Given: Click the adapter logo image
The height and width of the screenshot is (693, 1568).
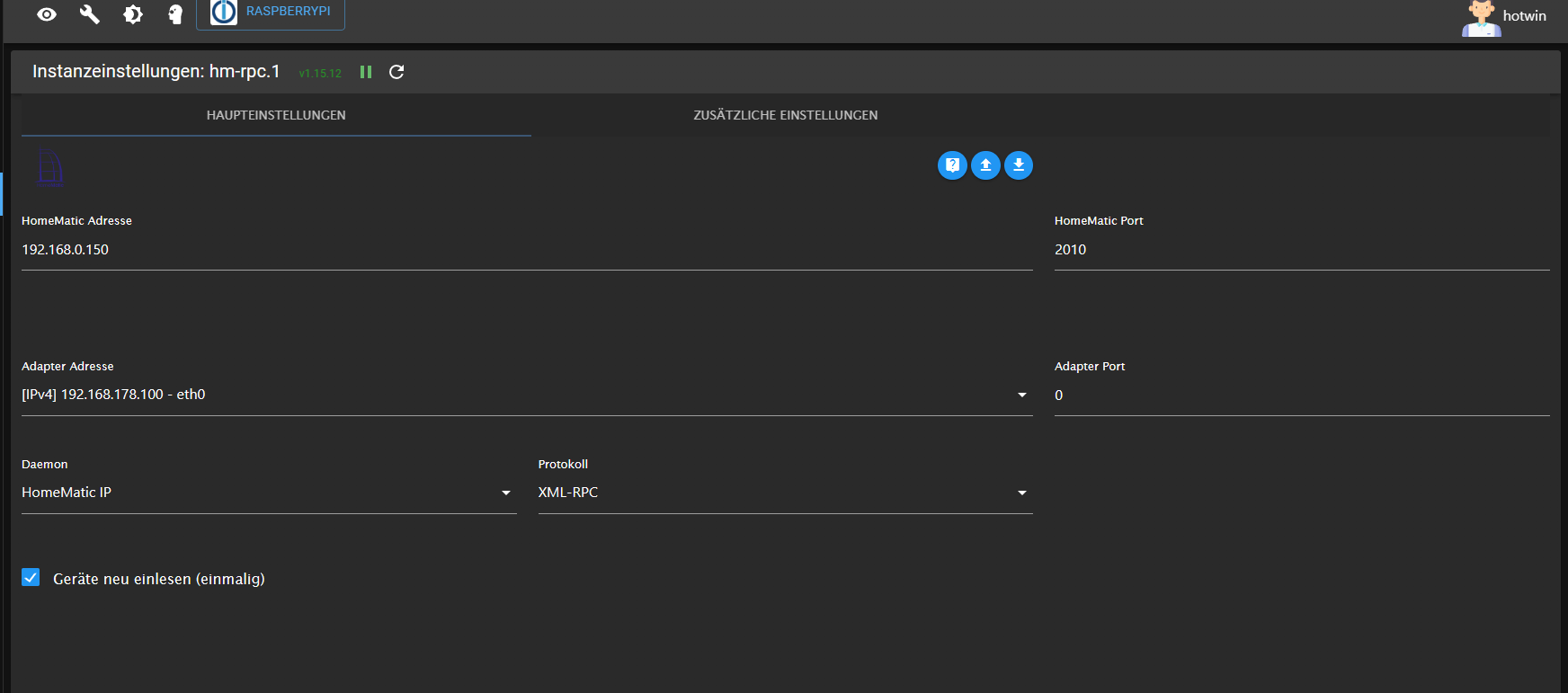Looking at the screenshot, I should (x=50, y=167).
